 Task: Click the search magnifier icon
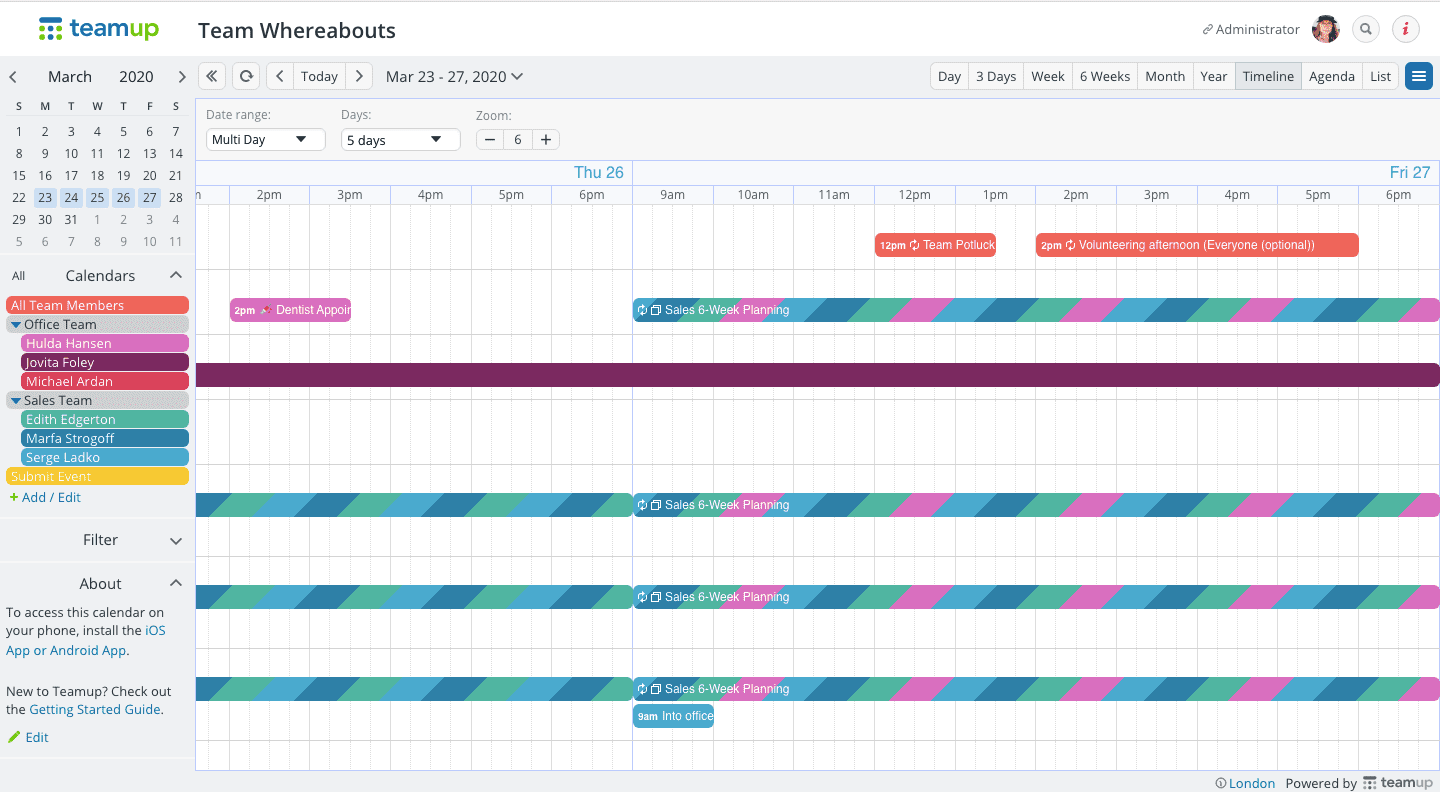point(1365,29)
